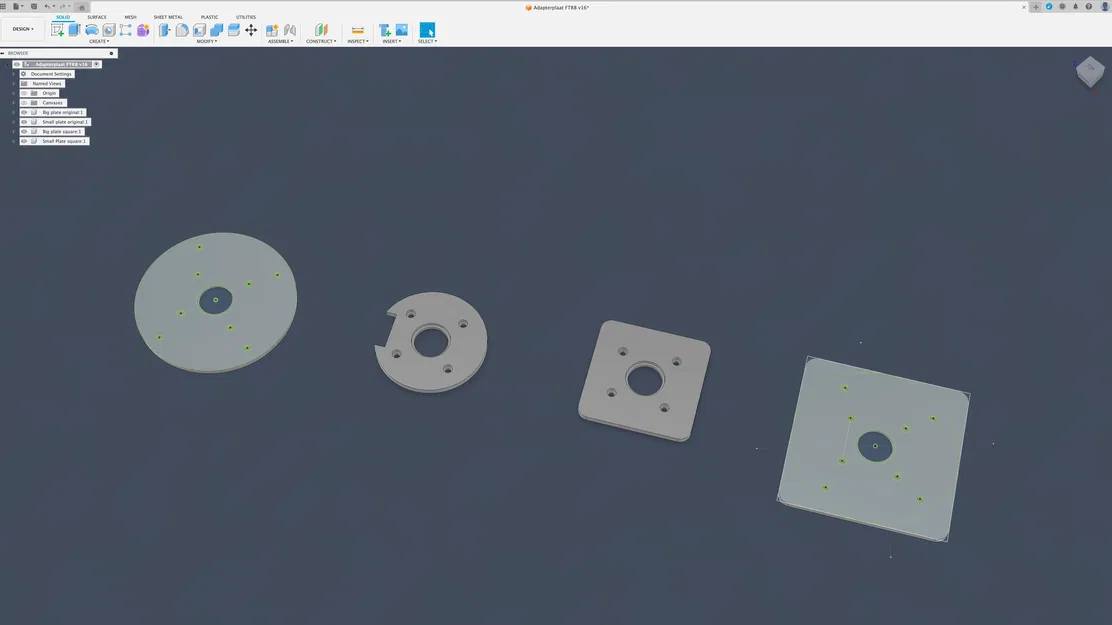Select the Joint tool
1112x625 pixels.
(289, 30)
